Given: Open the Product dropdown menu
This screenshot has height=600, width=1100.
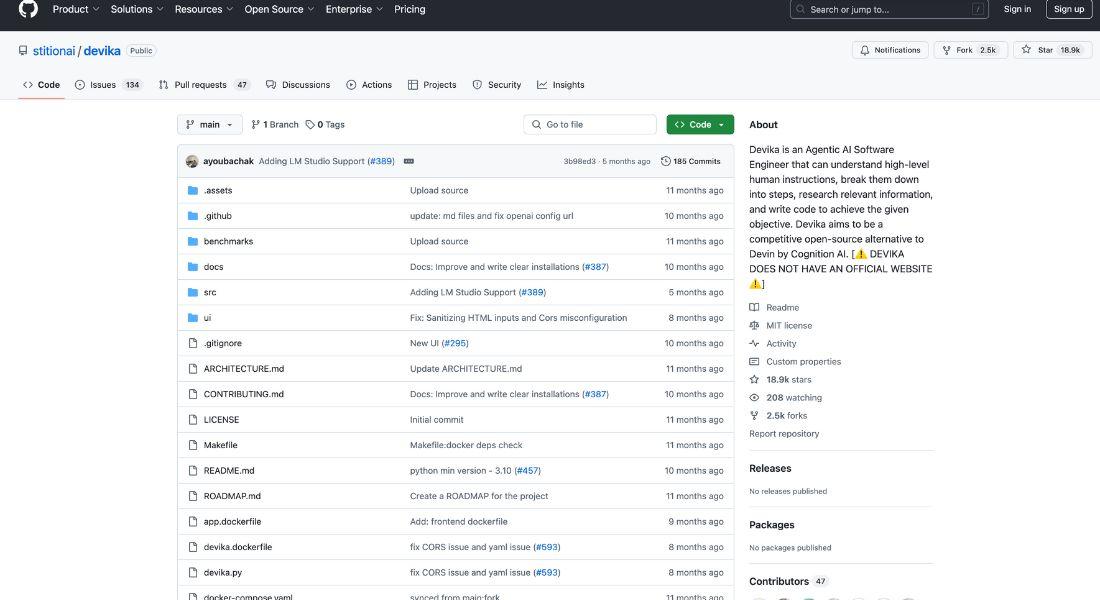Looking at the screenshot, I should [x=76, y=9].
